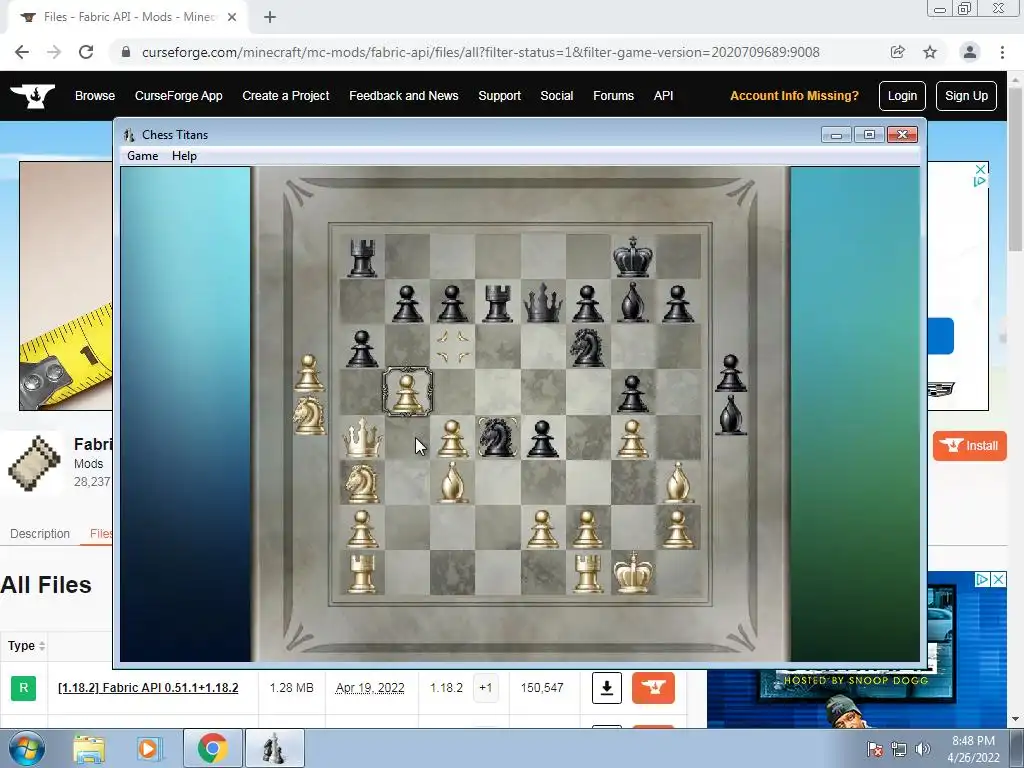Viewport: 1024px width, 768px height.
Task: Click the black queen on e7
Action: click(x=543, y=302)
